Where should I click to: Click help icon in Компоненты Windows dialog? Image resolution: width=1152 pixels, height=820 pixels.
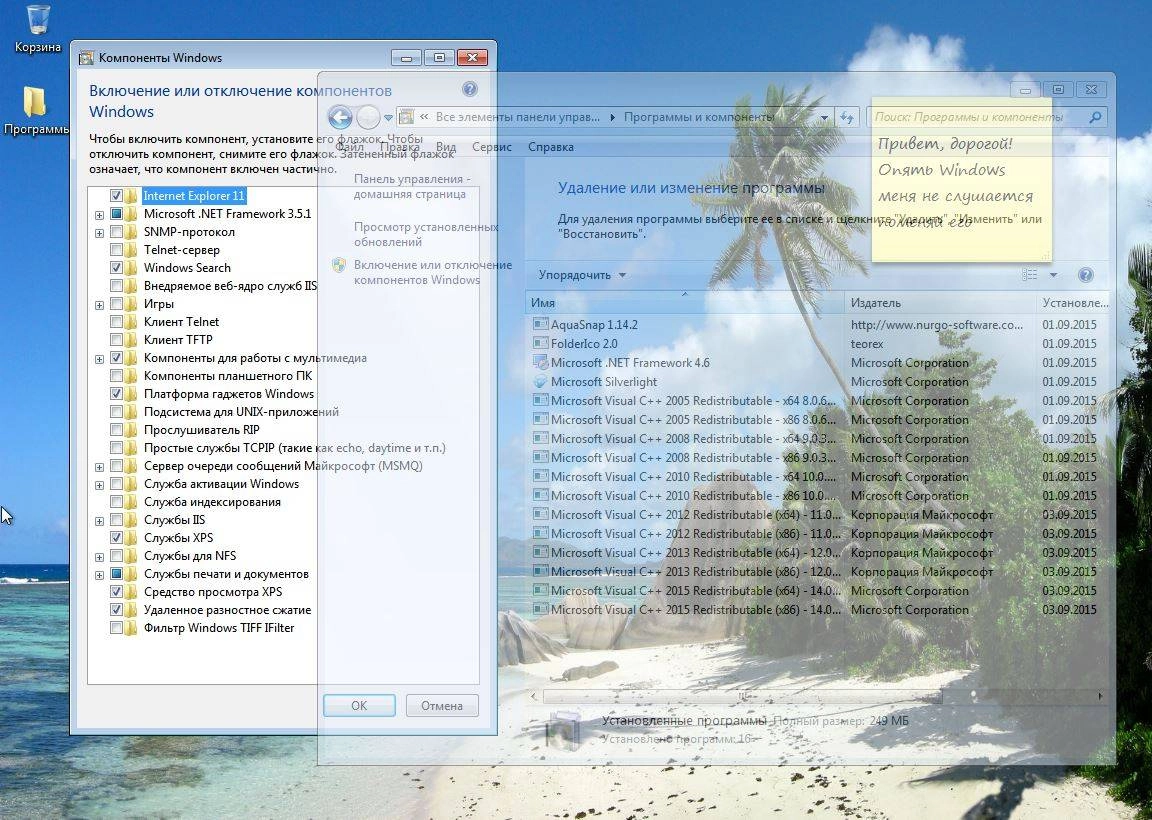(x=469, y=90)
